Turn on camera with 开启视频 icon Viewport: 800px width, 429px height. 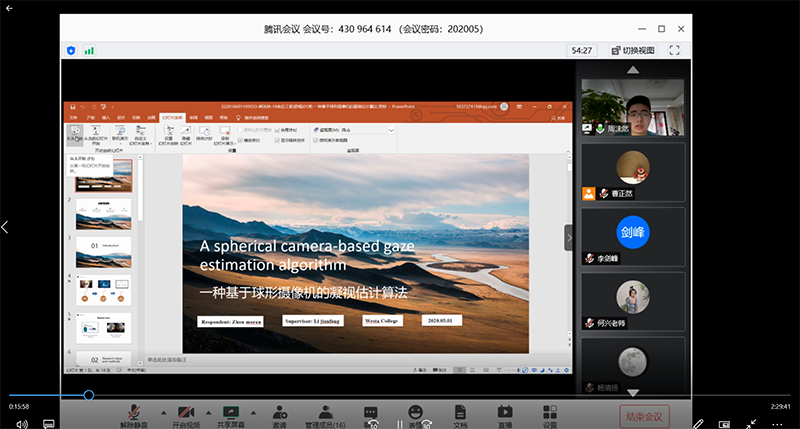point(184,414)
